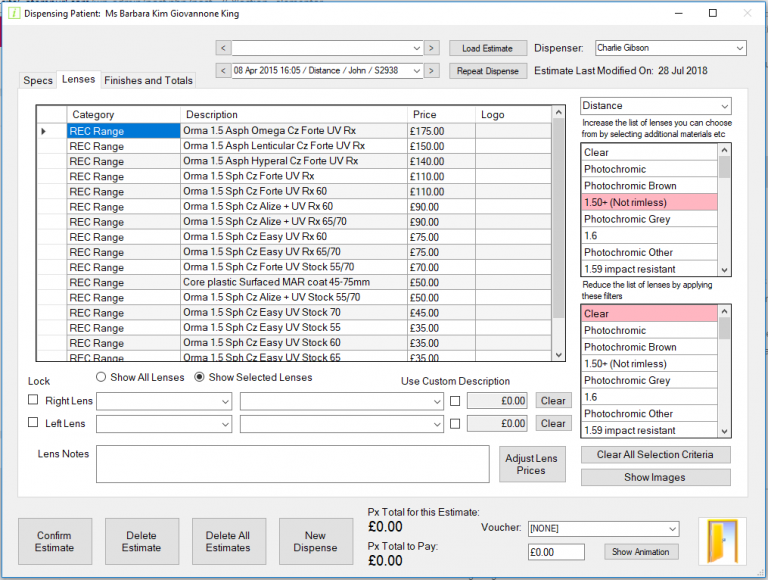Viewport: 768px width, 580px height.
Task: Switch to the Specs tab
Action: [38, 80]
